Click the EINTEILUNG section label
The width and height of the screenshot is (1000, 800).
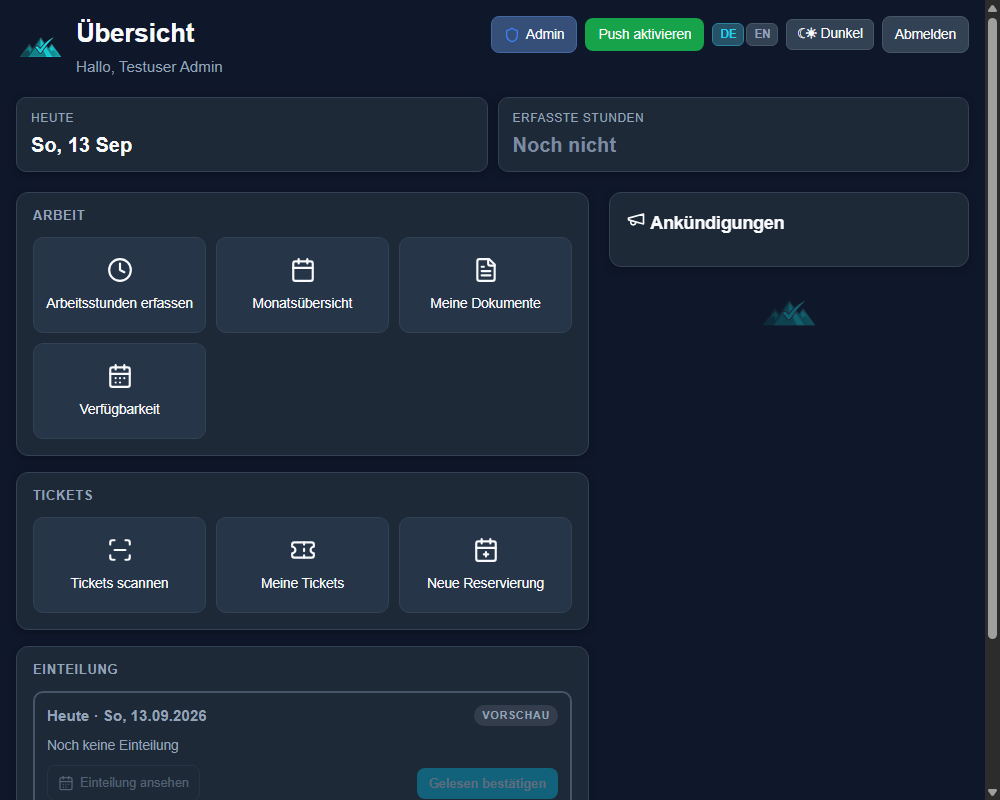(75, 669)
